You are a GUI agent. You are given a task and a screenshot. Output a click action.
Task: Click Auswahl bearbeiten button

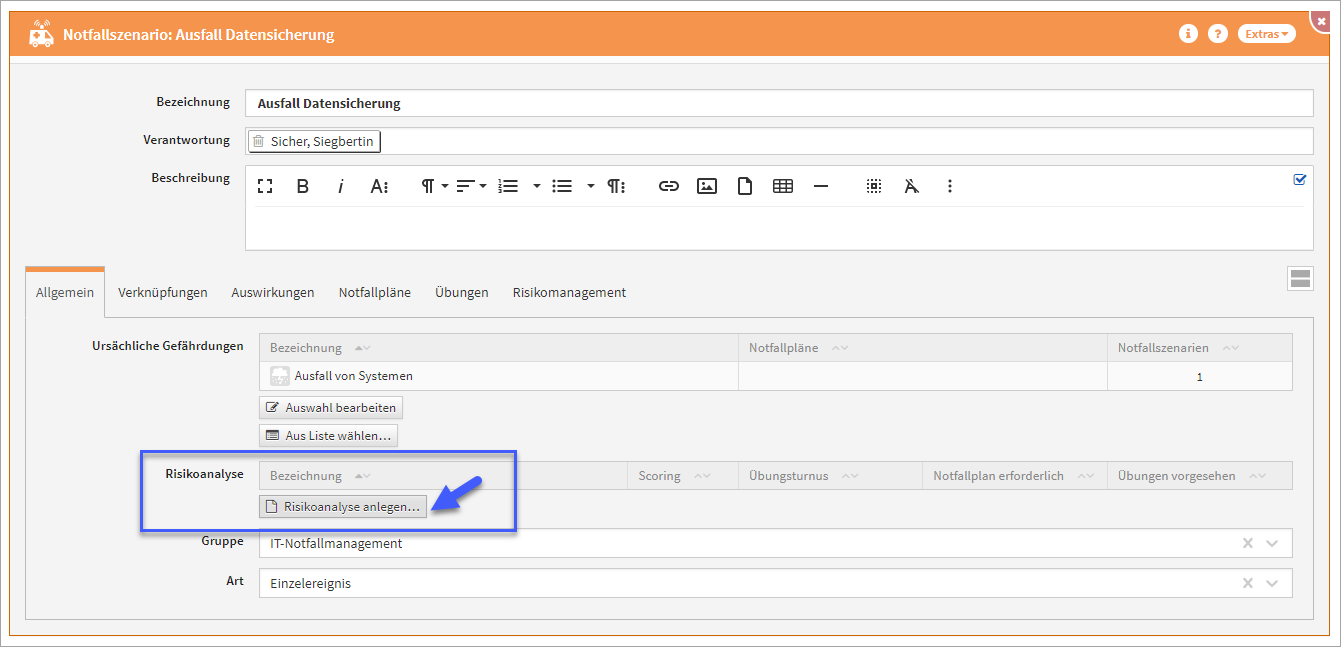point(331,407)
